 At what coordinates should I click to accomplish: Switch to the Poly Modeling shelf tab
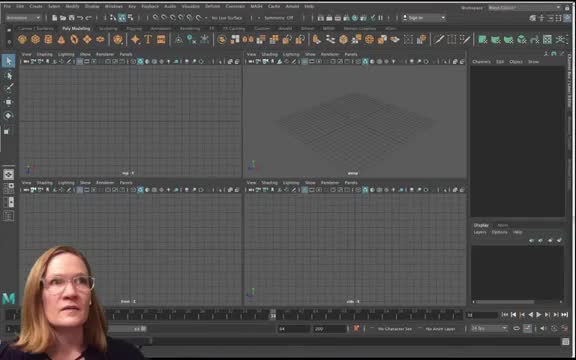coord(76,28)
